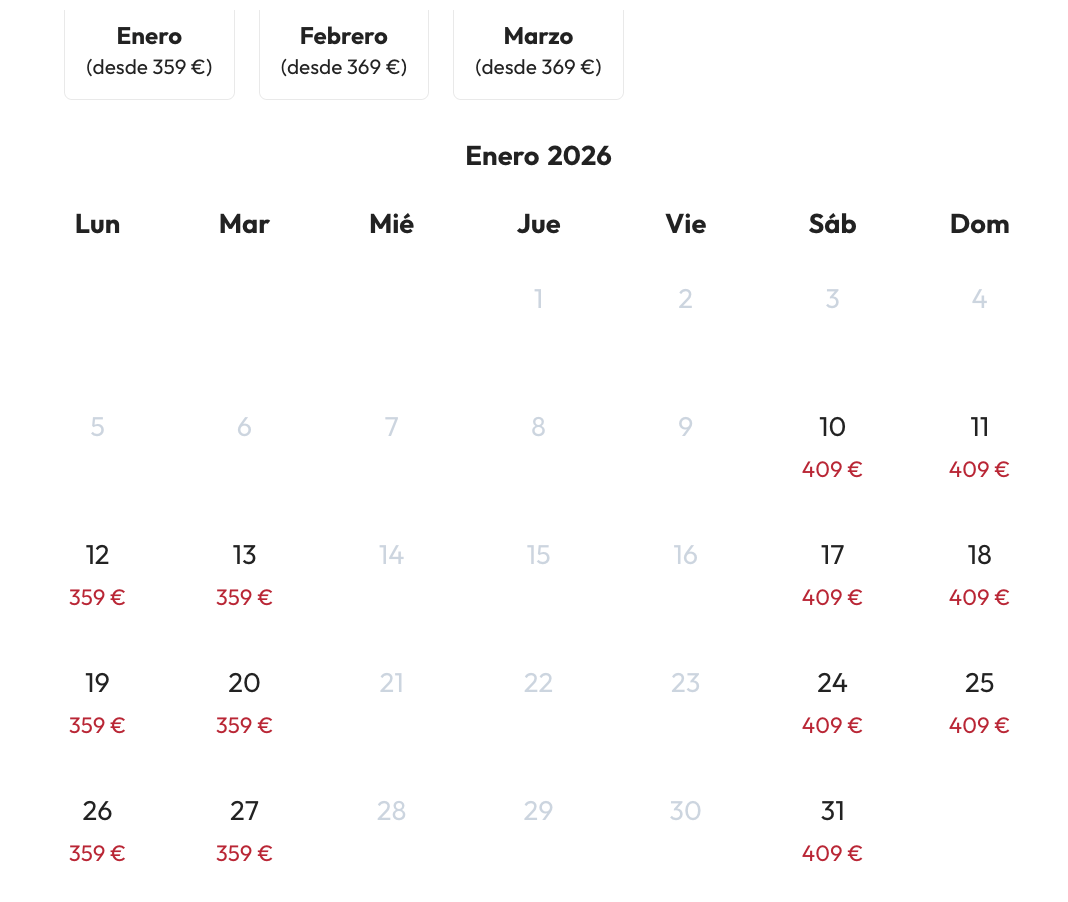Select Sunday January 18 date
Image resolution: width=1068 pixels, height=902 pixels.
click(979, 574)
